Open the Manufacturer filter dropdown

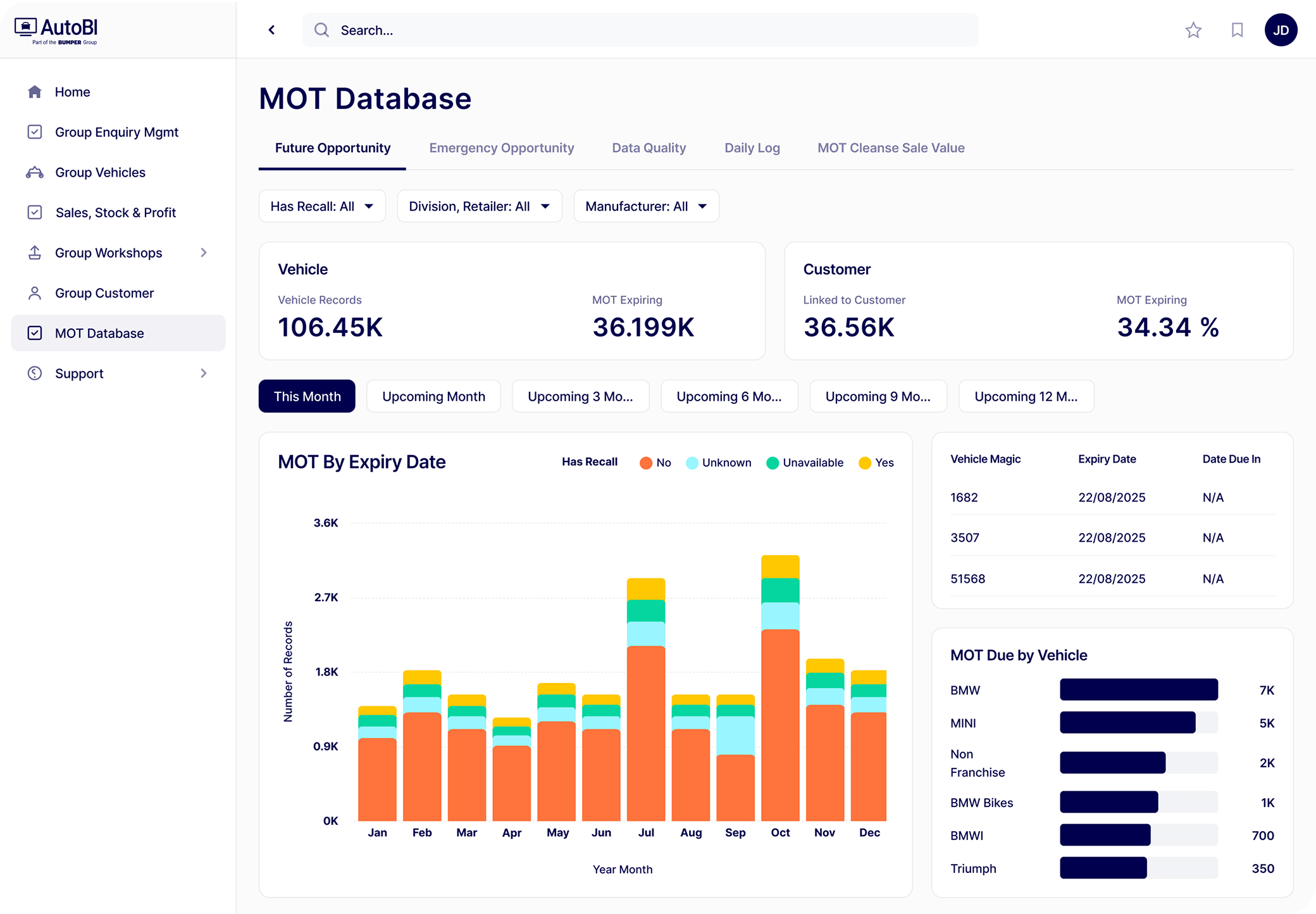646,206
